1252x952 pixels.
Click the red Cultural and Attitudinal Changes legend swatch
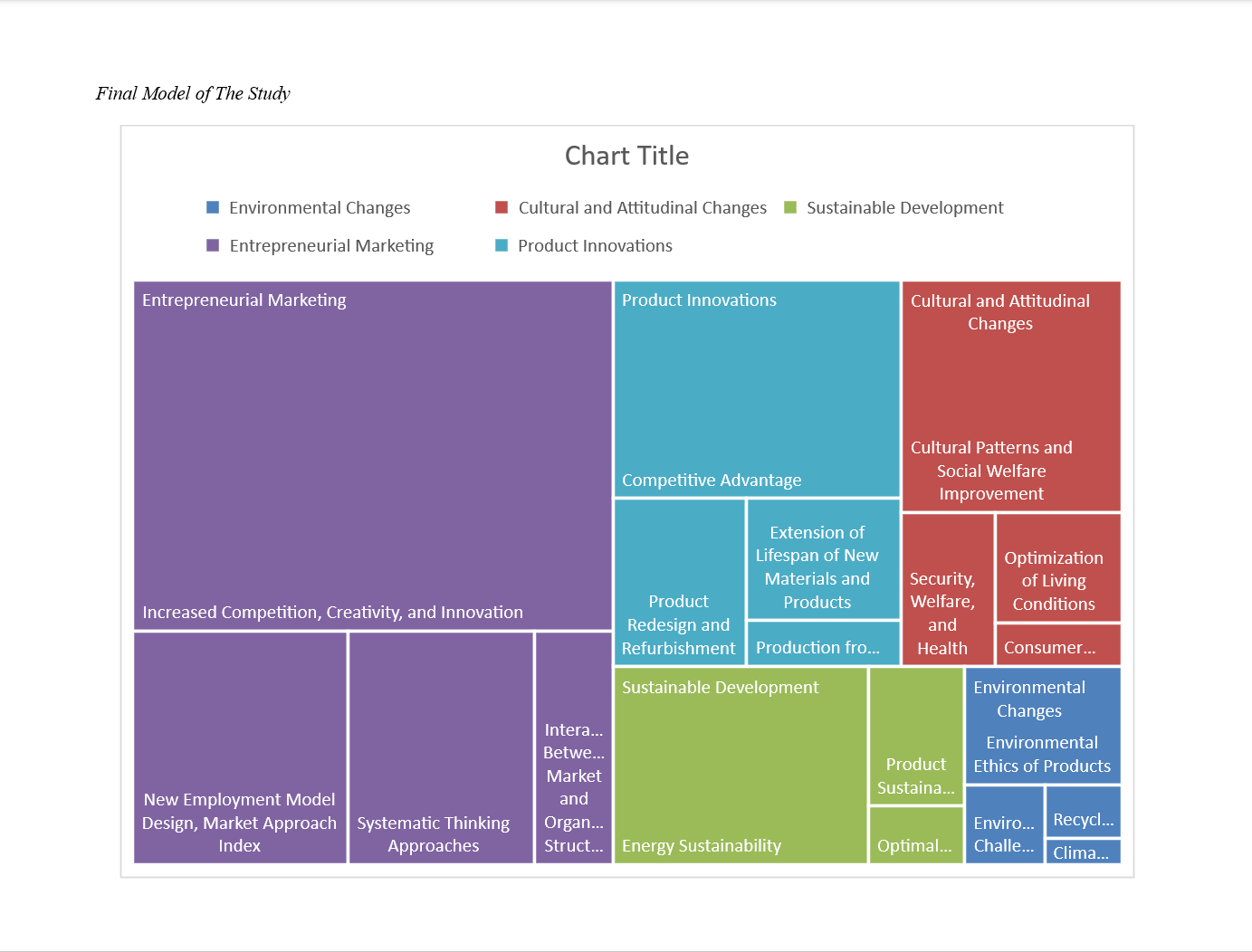[502, 207]
